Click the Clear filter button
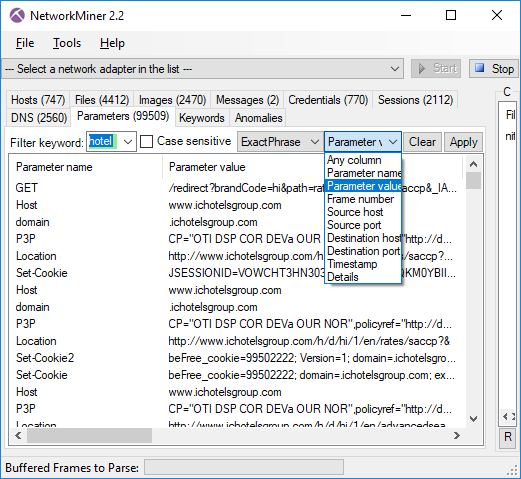The height and width of the screenshot is (479, 521). point(422,142)
